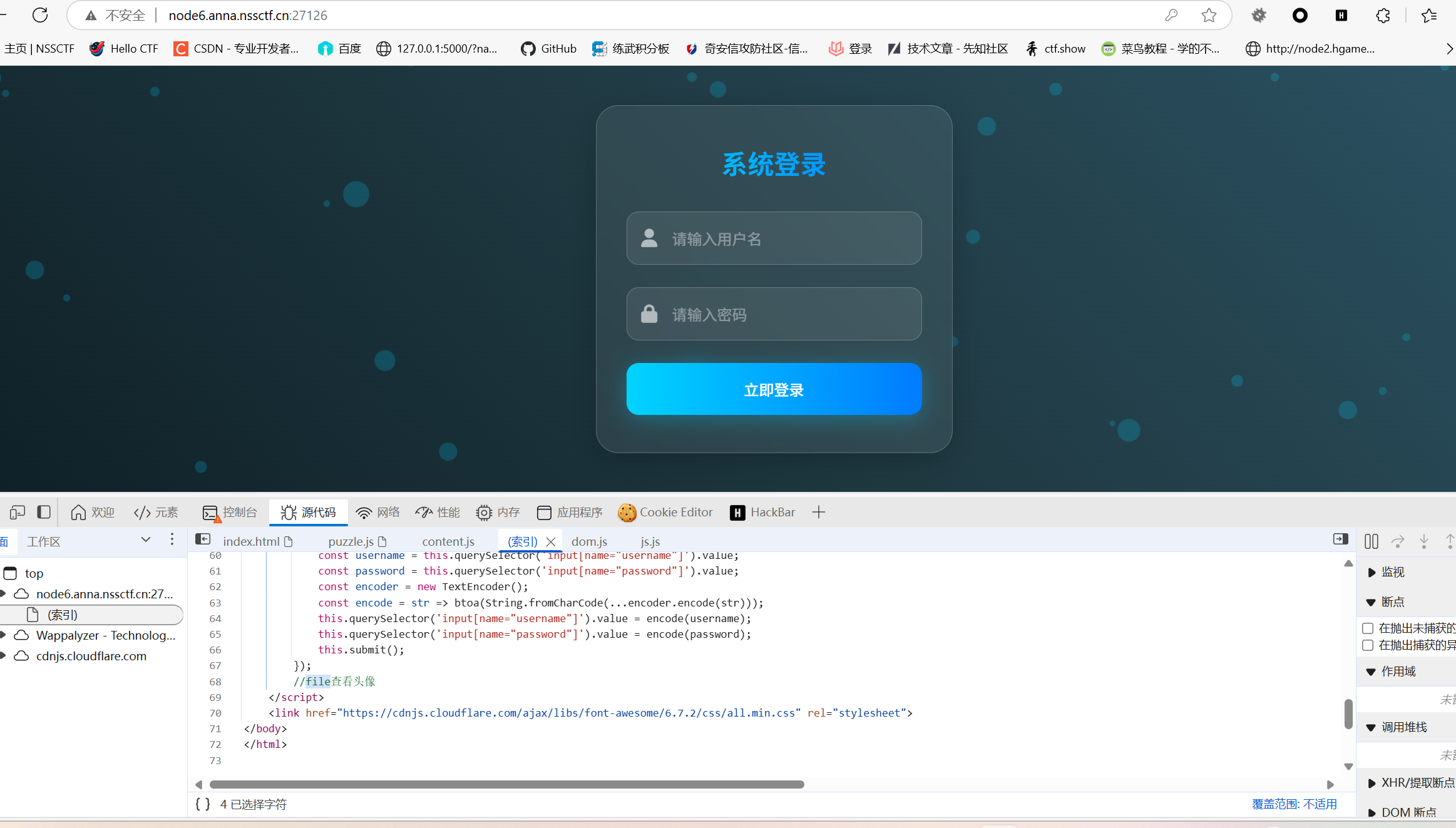
Task: Click the step over debugger icon
Action: (x=1398, y=541)
